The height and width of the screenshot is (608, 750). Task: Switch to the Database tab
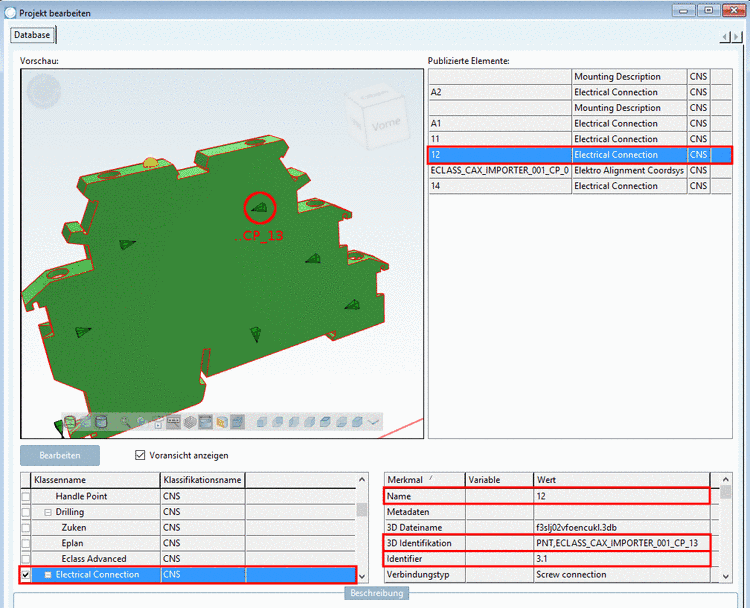(x=32, y=35)
